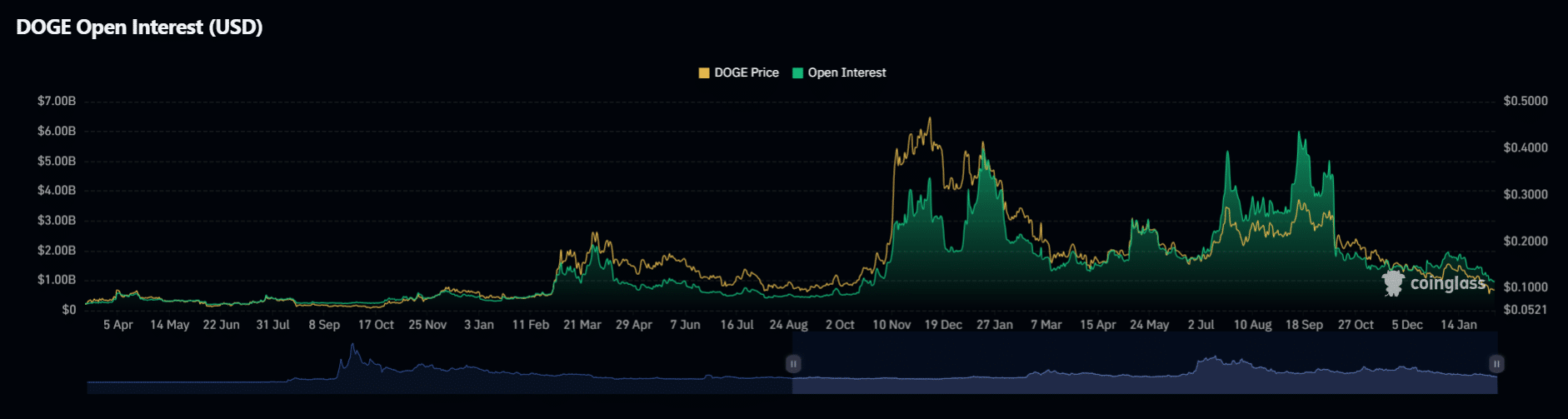Image resolution: width=1568 pixels, height=419 pixels.
Task: Click the 18 Sep date label
Action: tap(1305, 325)
